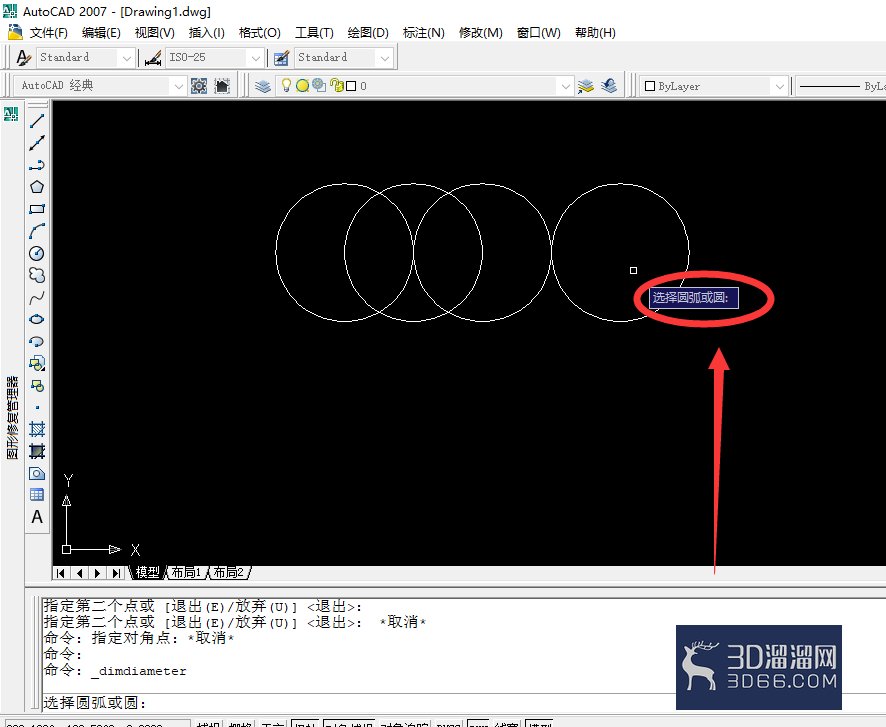
Task: Click the _dimdiameter command history line
Action: coord(115,671)
